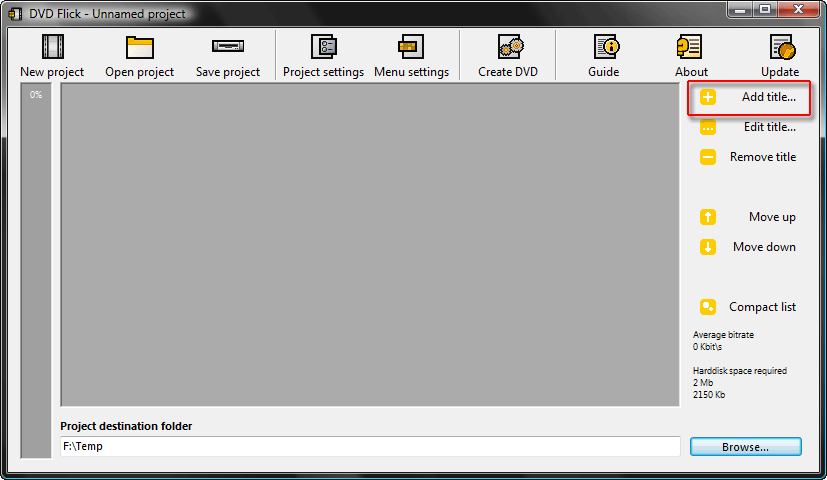Viewport: 827px width, 480px height.
Task: Click the 0% disc usage bar
Action: coord(36,271)
